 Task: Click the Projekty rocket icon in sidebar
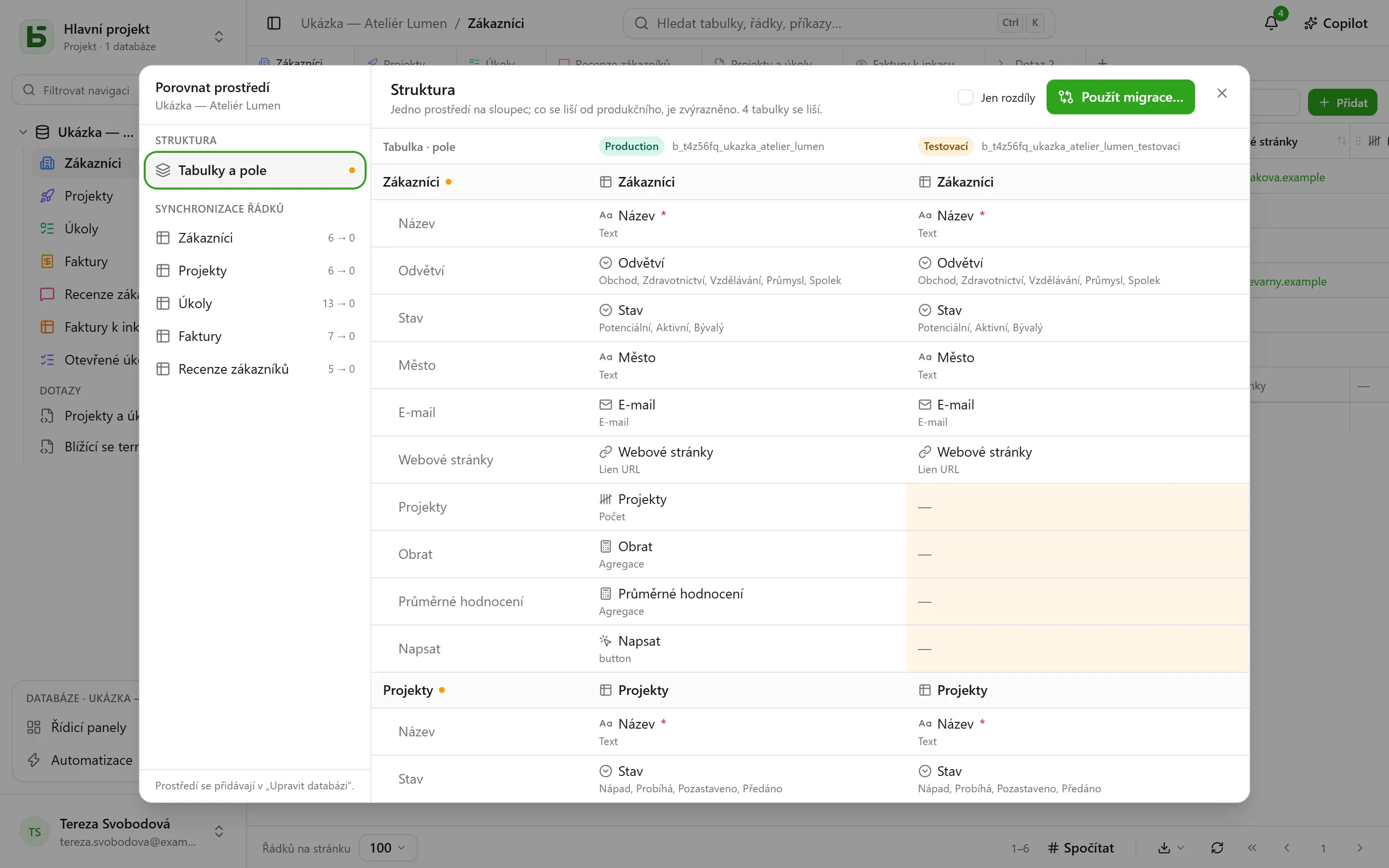(47, 196)
